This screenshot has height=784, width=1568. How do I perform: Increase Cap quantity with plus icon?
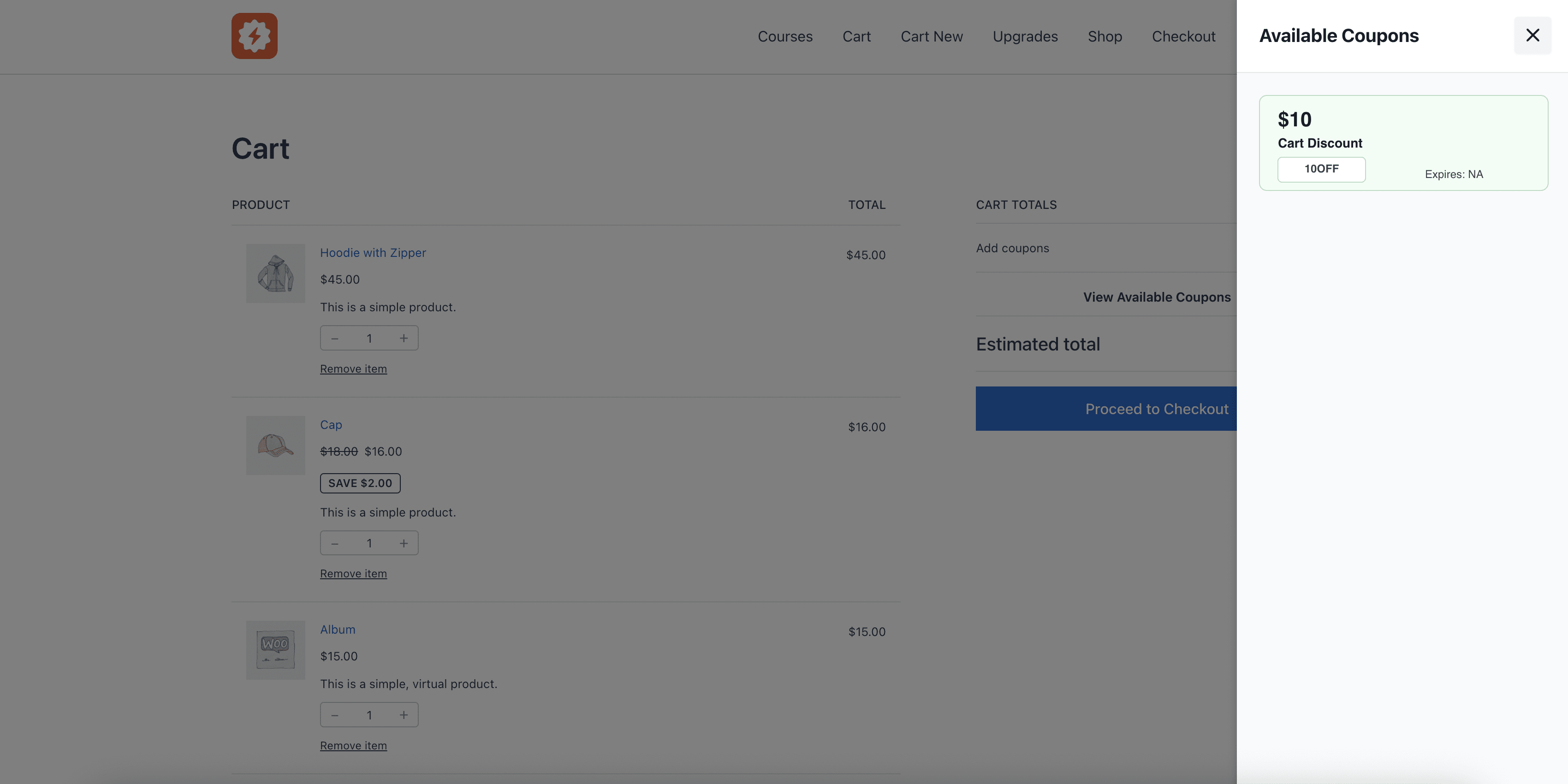click(404, 544)
